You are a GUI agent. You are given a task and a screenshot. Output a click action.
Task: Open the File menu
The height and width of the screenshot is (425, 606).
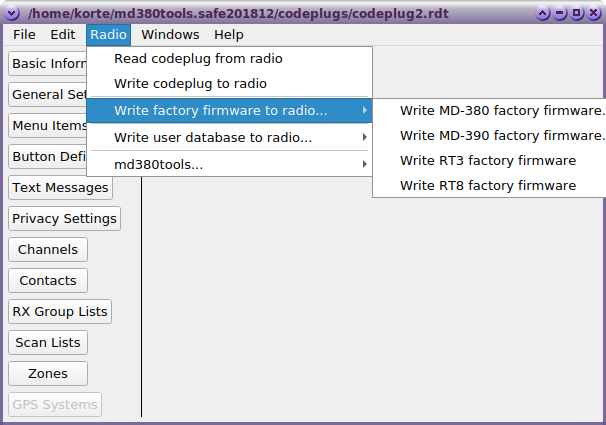pos(25,34)
